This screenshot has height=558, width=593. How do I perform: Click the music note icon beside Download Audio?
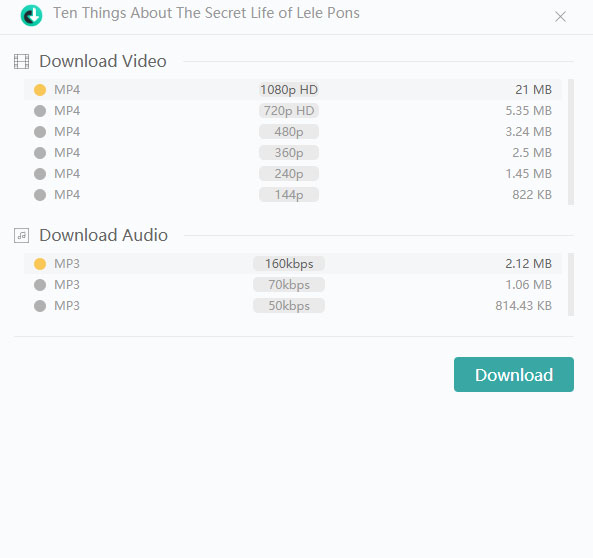click(x=22, y=235)
